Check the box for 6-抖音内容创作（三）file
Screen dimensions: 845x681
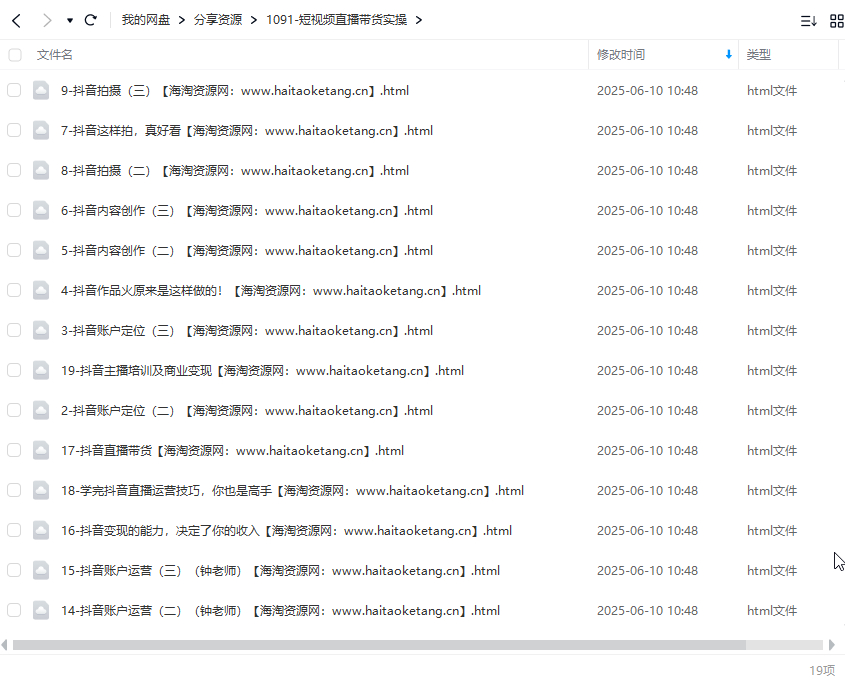14,210
